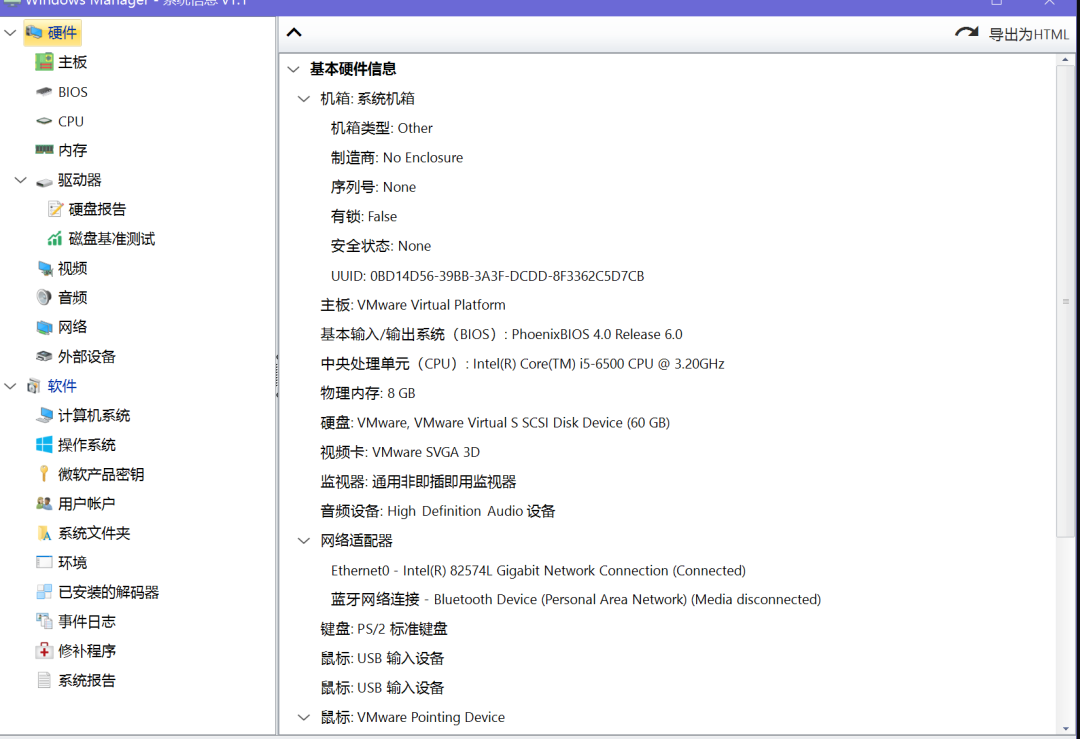Image resolution: width=1080 pixels, height=739 pixels.
Task: Select the 硬盘报告 label in the tree
Action: pos(97,209)
